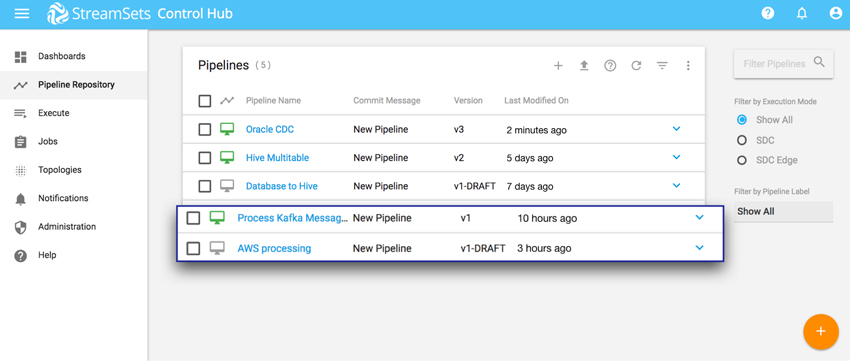The image size is (850, 362).
Task: Click the Administration shield sidebar icon
Action: click(x=21, y=227)
